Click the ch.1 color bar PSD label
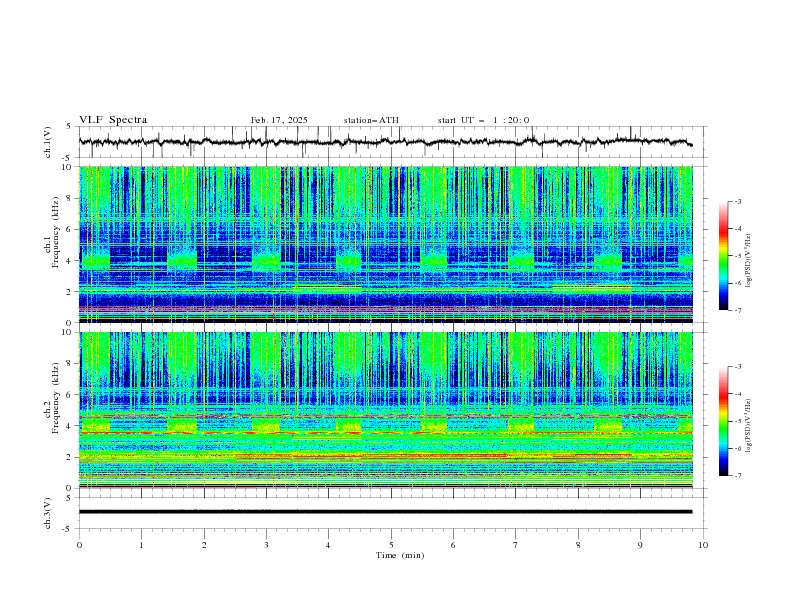The image size is (792, 612). pyautogui.click(x=749, y=261)
